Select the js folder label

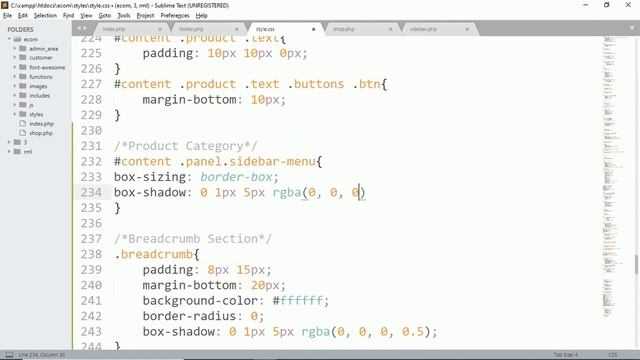(x=31, y=105)
